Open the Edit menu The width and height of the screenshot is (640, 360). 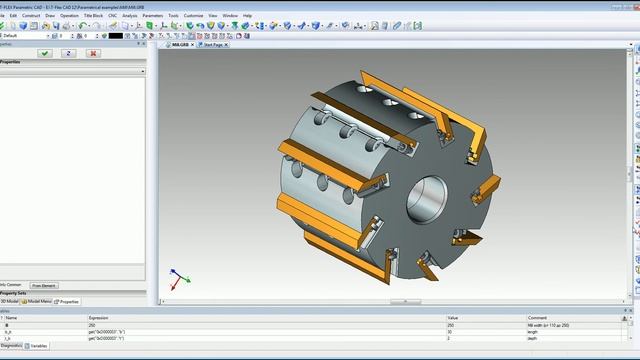point(13,16)
